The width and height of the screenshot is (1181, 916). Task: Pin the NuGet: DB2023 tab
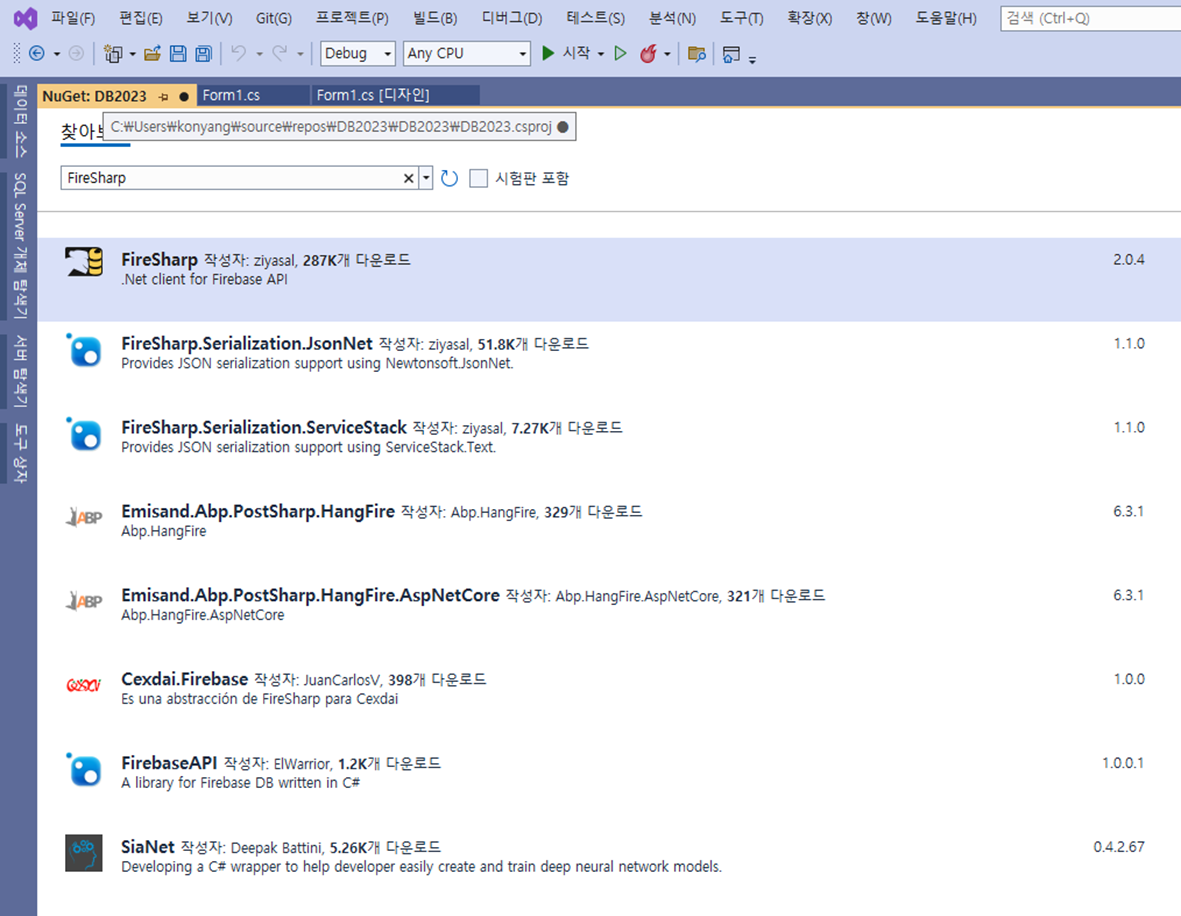click(164, 96)
